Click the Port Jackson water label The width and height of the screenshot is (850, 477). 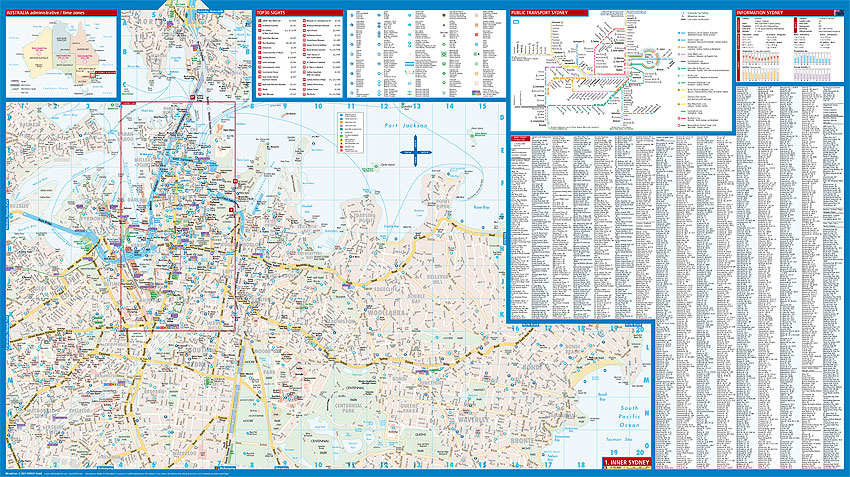click(404, 127)
